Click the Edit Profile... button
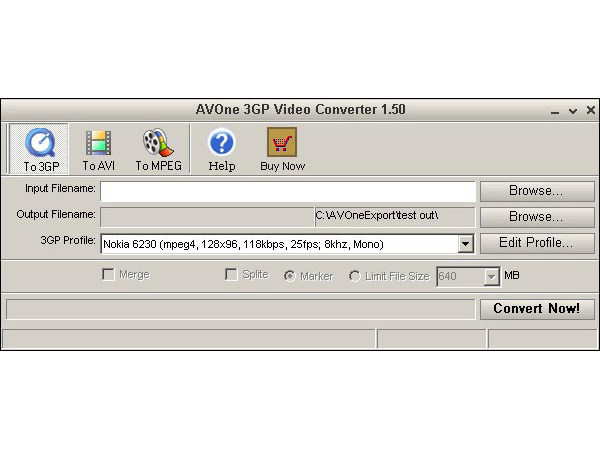600x450 pixels. 537,243
